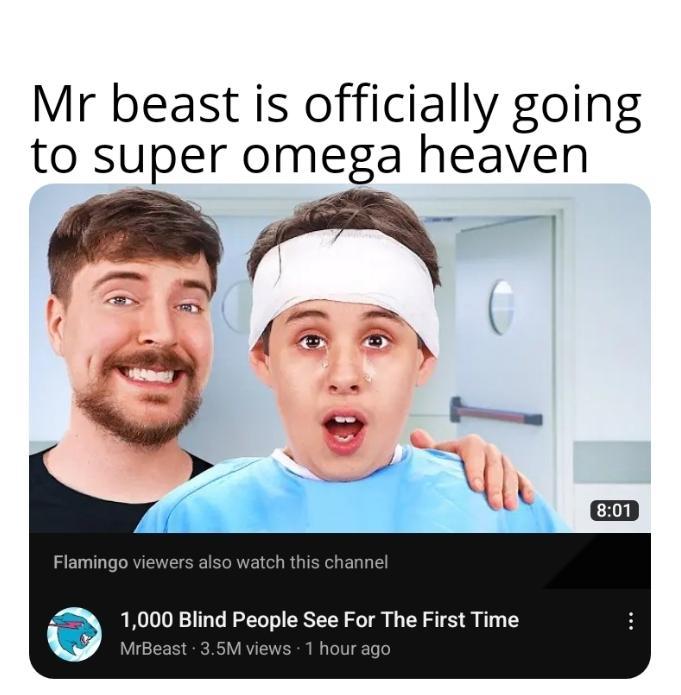Click the MrBeast panther channel avatar
Viewport: 681px width, 695px height.
coord(74,634)
